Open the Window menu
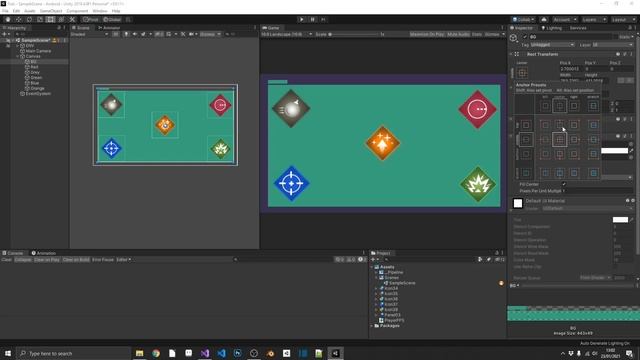The image size is (640, 360). click(100, 11)
